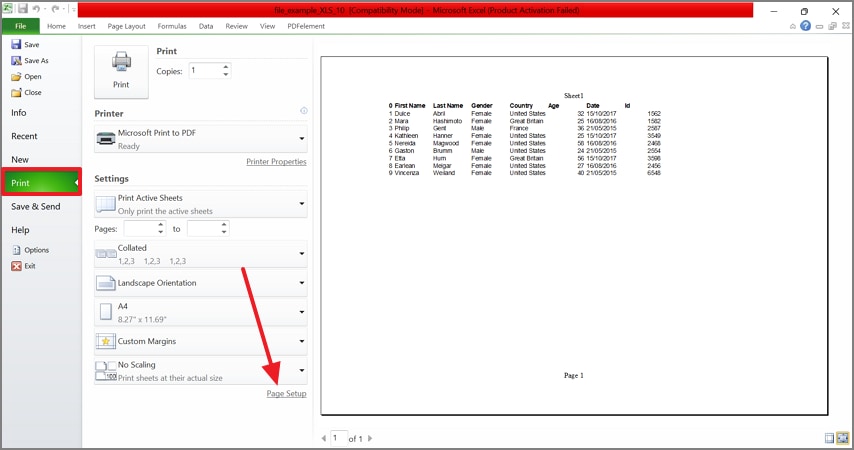This screenshot has height=450, width=854.
Task: Open Printer Properties link
Action: click(x=276, y=162)
